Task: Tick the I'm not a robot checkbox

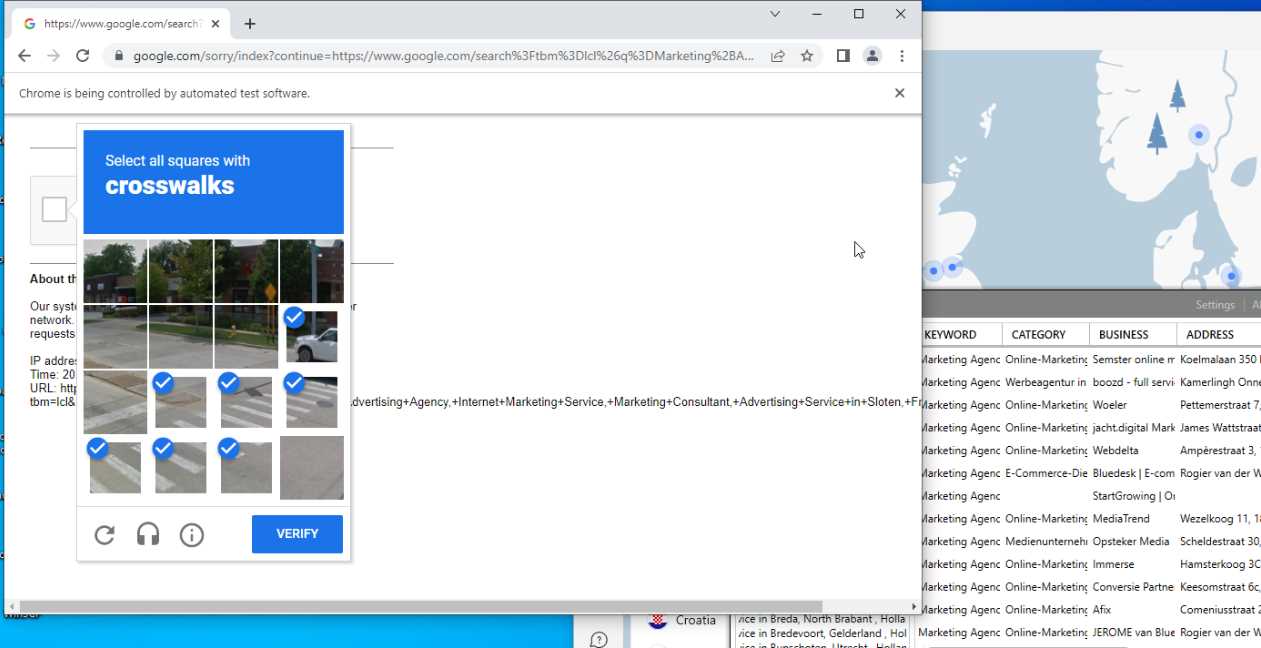Action: pyautogui.click(x=54, y=209)
